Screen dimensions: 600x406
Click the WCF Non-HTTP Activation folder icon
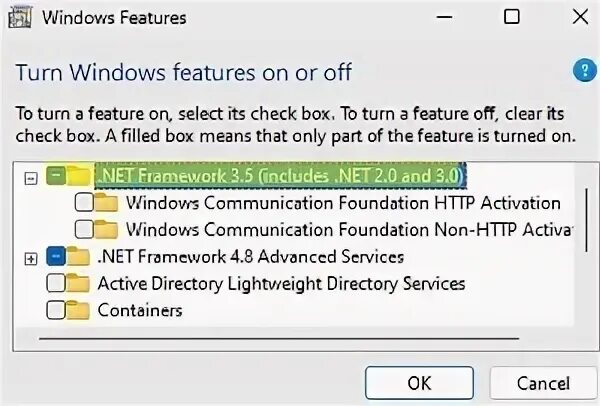(109, 230)
